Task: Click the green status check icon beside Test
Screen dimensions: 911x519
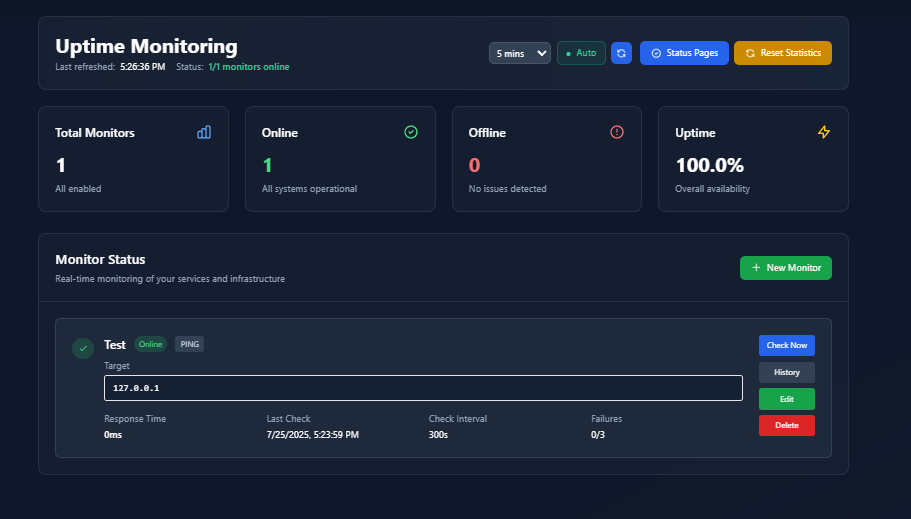Action: [83, 348]
